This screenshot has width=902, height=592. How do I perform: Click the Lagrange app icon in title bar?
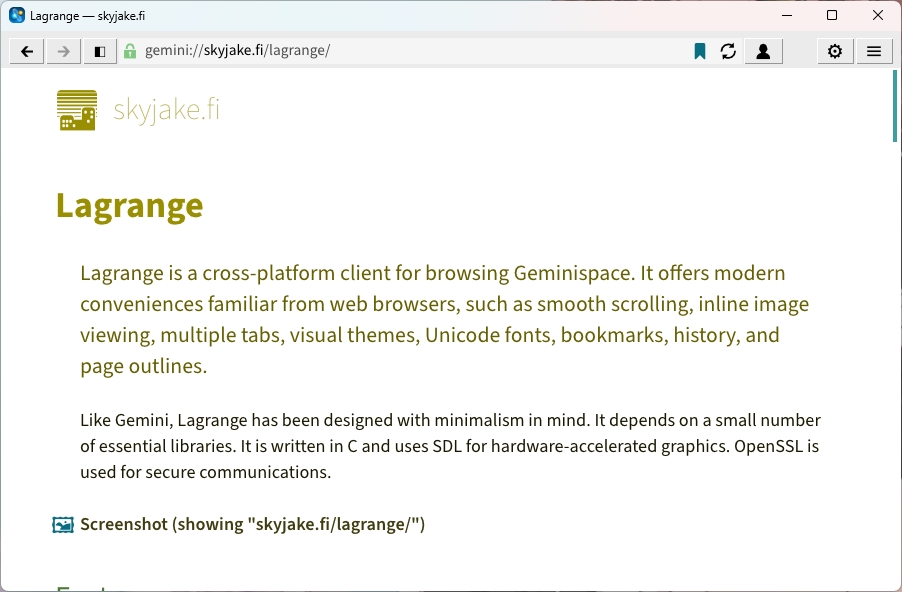point(17,16)
